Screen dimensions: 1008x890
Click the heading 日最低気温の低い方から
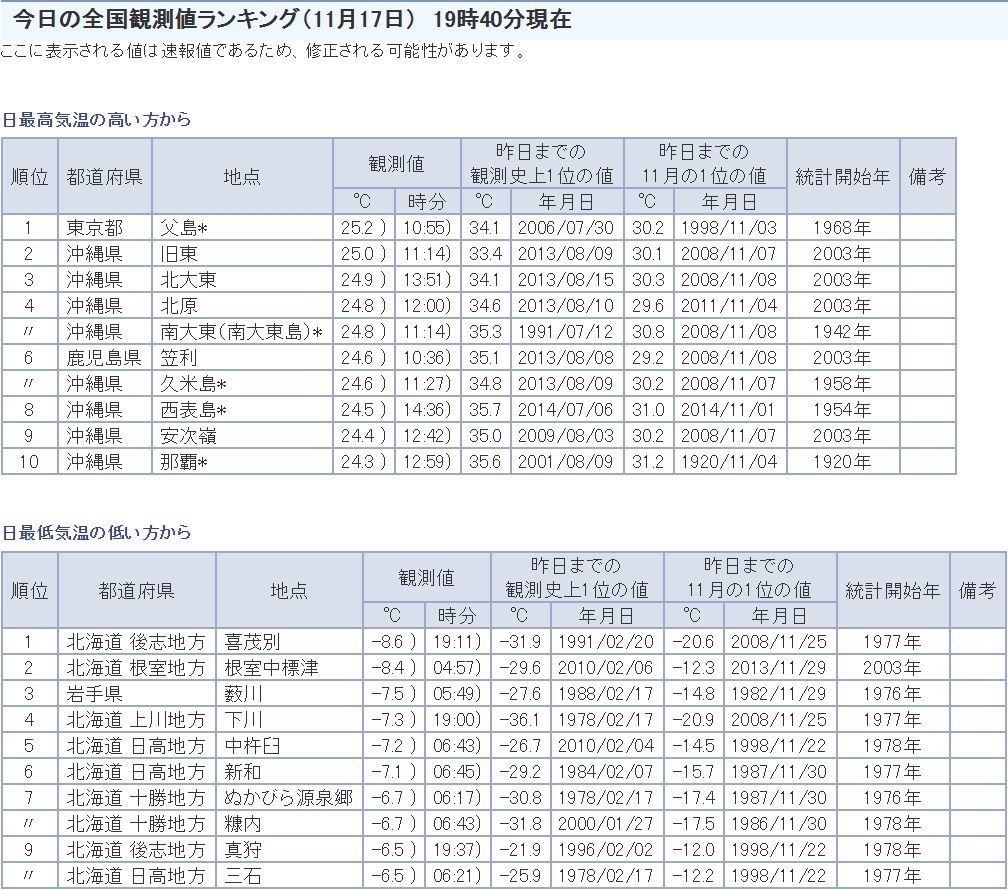tap(96, 532)
